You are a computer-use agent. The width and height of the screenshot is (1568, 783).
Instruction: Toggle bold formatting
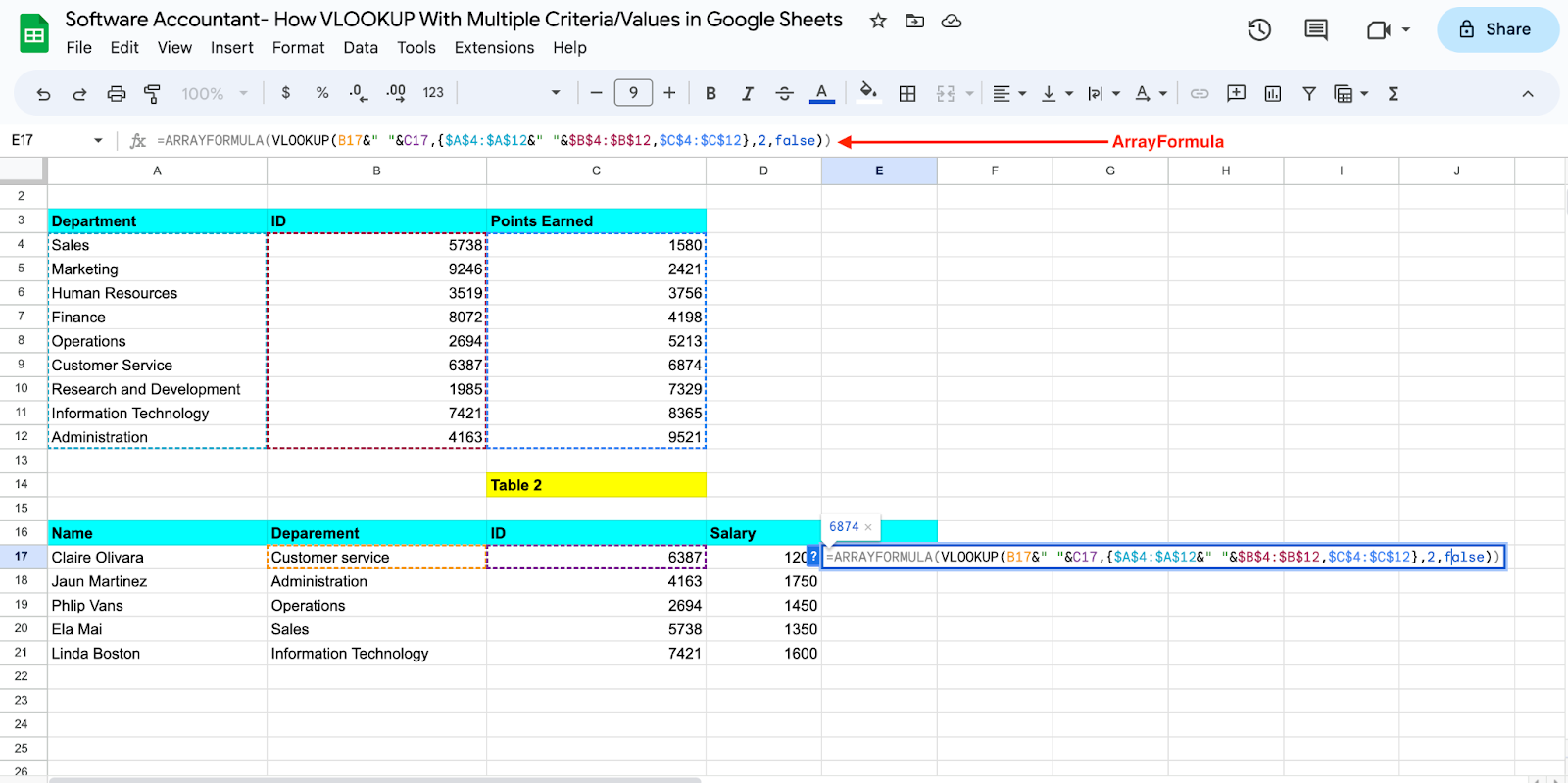[710, 93]
